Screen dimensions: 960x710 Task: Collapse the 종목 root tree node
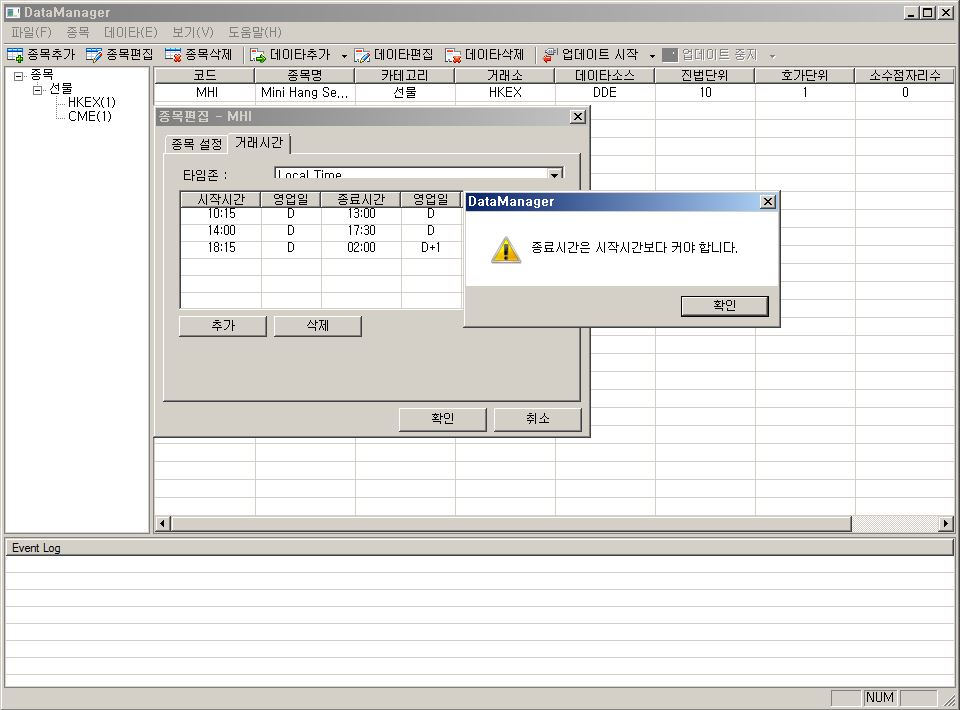[x=19, y=76]
